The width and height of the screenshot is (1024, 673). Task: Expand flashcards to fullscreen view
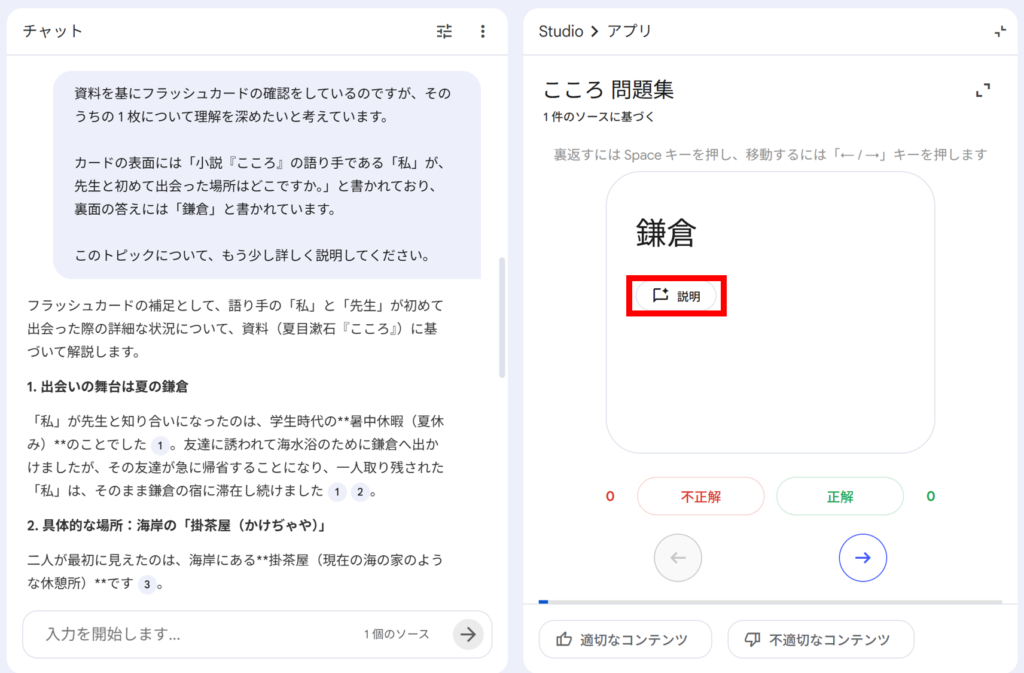coord(983,90)
